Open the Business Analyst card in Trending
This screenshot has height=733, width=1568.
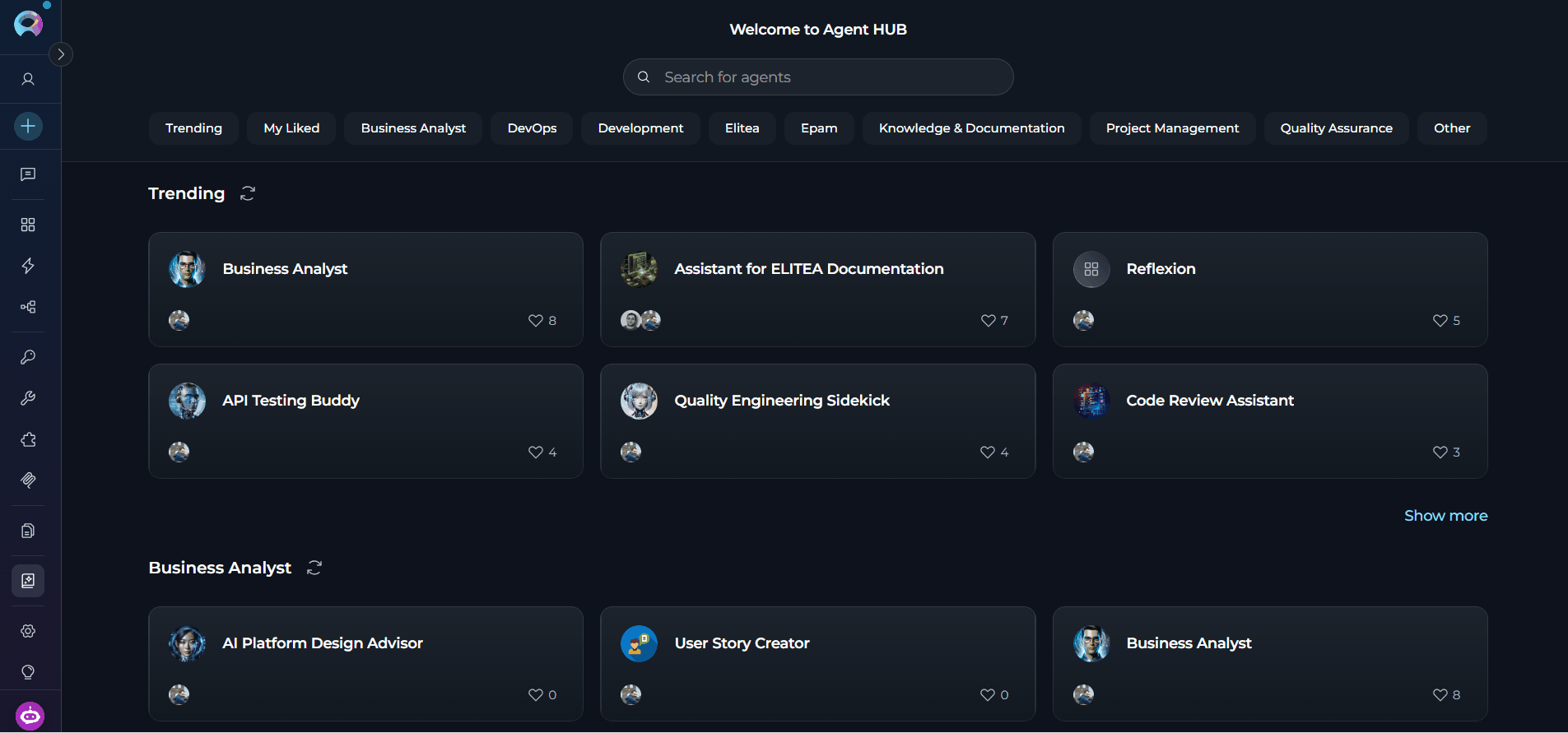click(x=365, y=290)
